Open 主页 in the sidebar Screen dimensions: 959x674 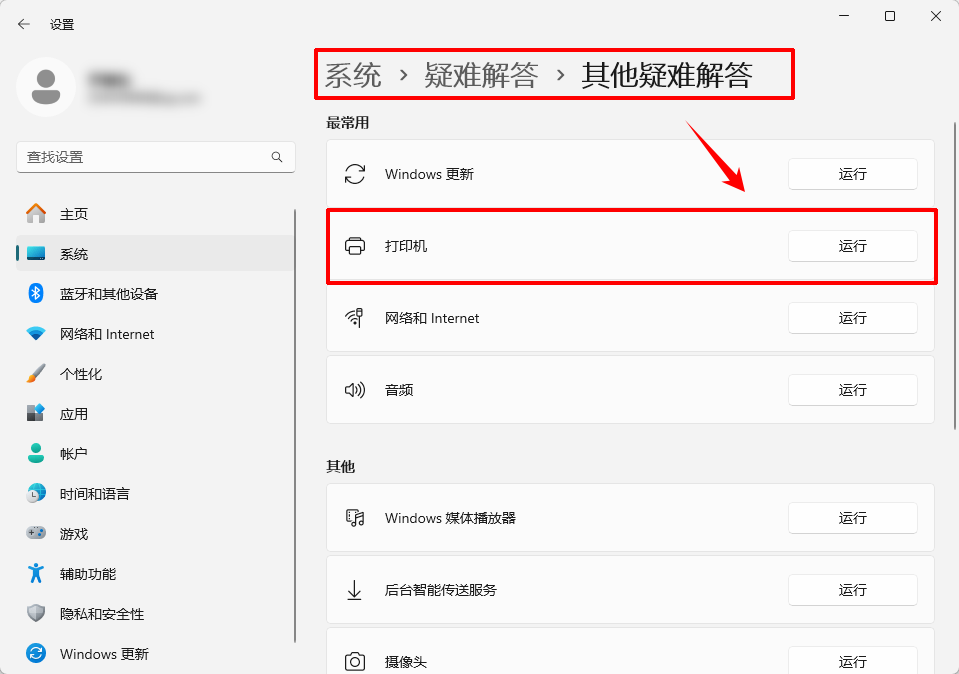point(155,213)
